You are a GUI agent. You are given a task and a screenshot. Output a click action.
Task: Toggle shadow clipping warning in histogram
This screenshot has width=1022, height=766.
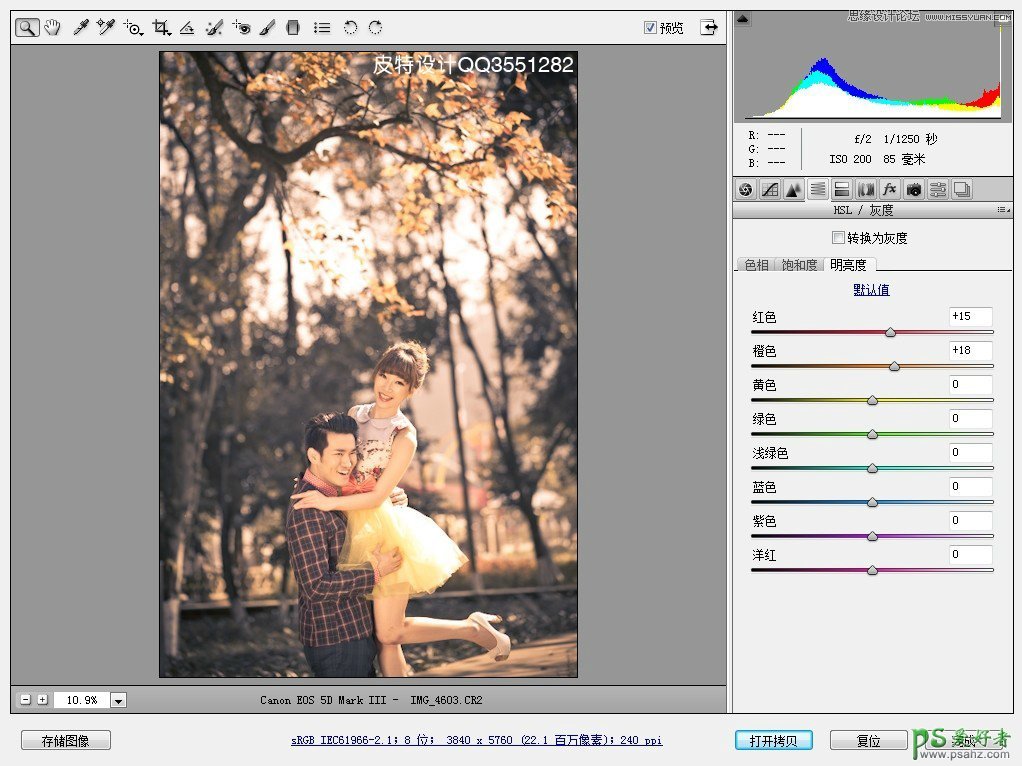pos(742,18)
